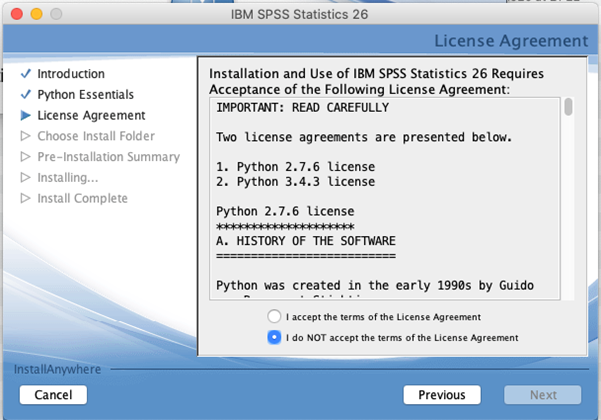601x420 pixels.
Task: Click the 'IMPORTANT: READ CAREFULLY' line
Action: (302, 108)
